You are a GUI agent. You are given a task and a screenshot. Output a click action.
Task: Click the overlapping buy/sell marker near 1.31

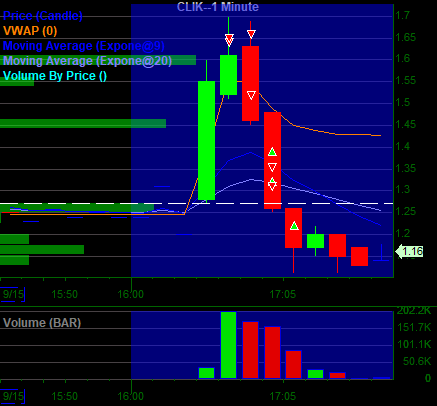point(272,184)
